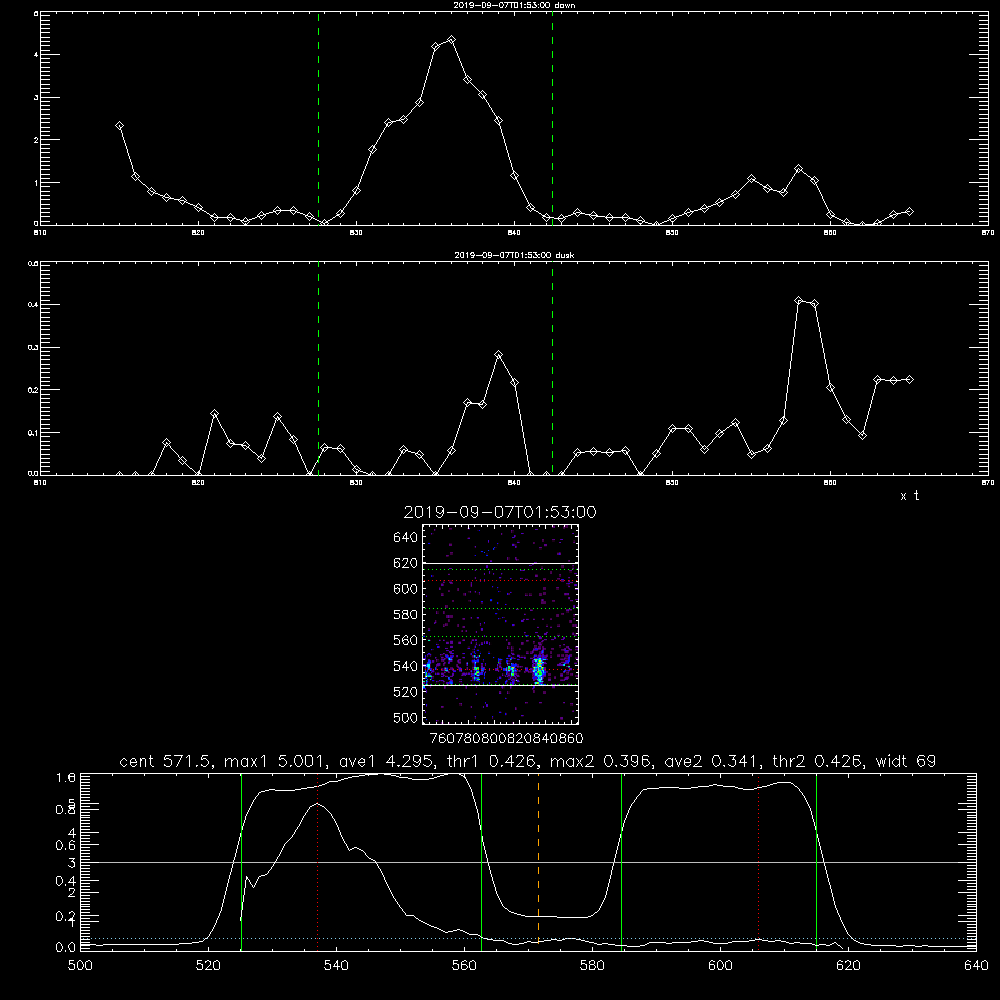
Task: Click the "max2 0.396" value in stats line
Action: coord(601,761)
